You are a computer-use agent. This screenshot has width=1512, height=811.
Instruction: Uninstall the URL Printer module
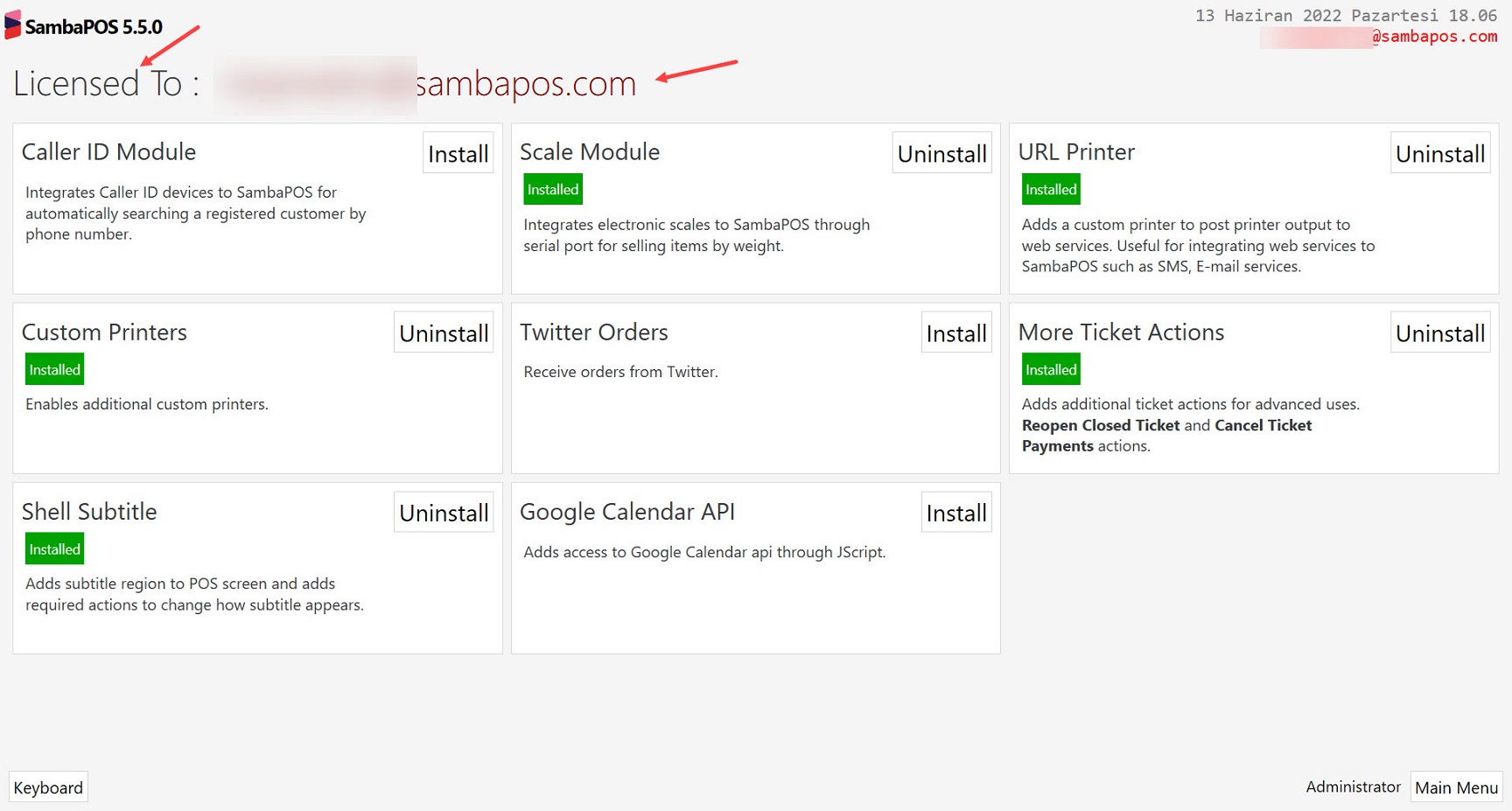(x=1440, y=153)
